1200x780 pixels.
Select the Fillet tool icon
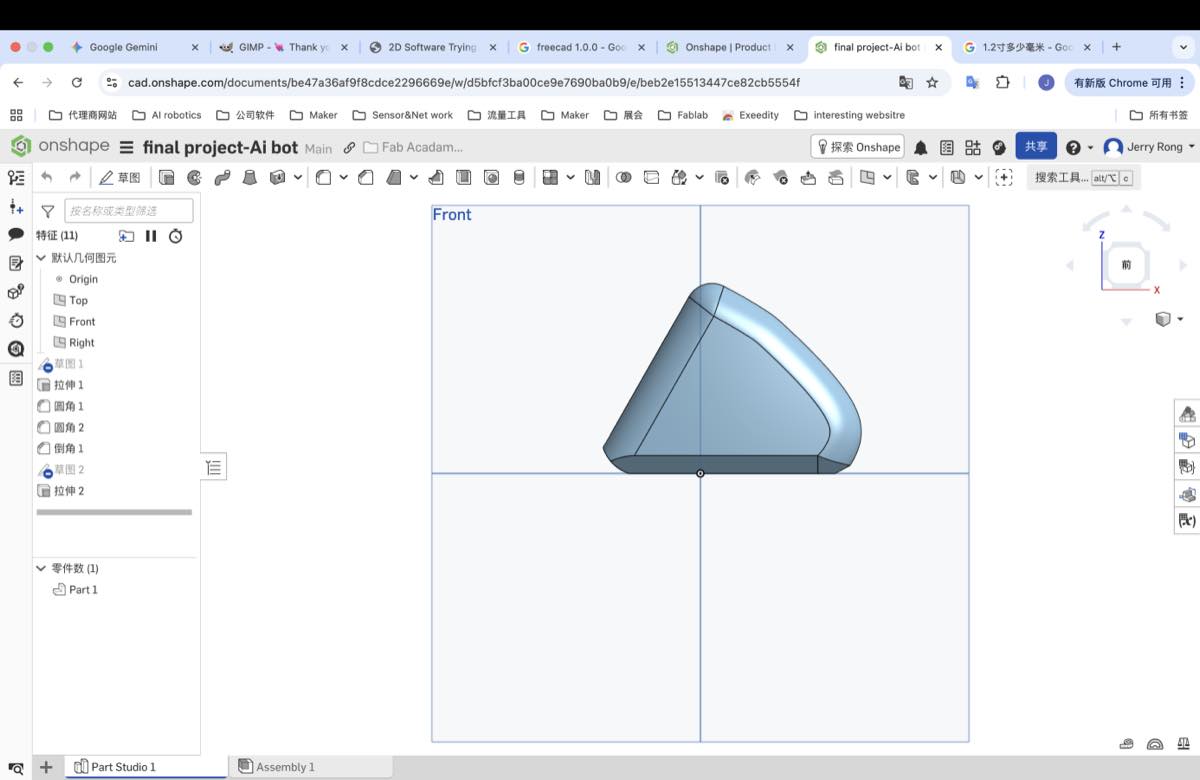(x=323, y=177)
